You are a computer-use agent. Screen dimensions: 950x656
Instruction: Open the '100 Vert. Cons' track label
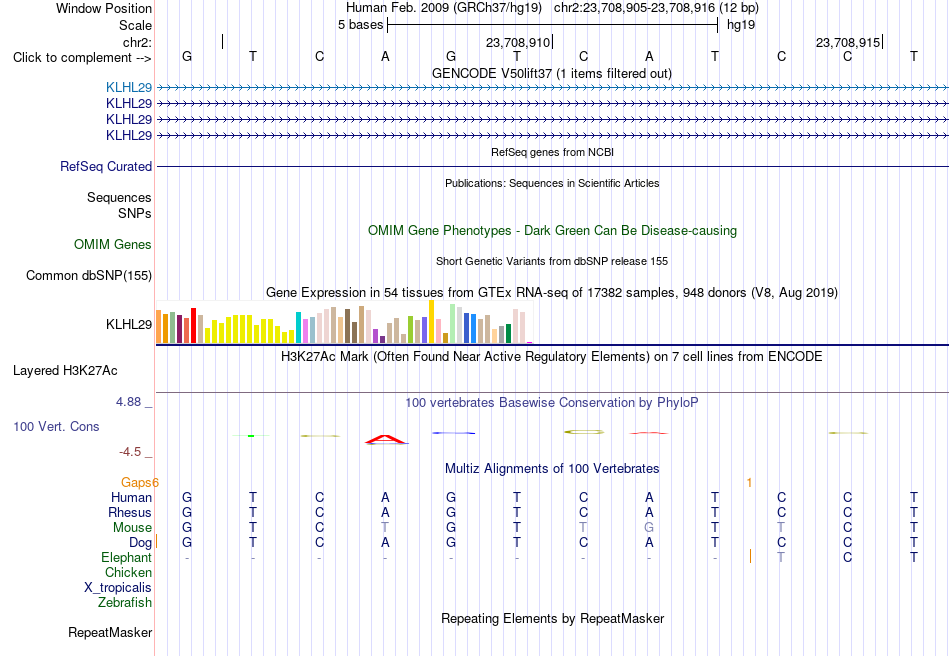coord(56,426)
